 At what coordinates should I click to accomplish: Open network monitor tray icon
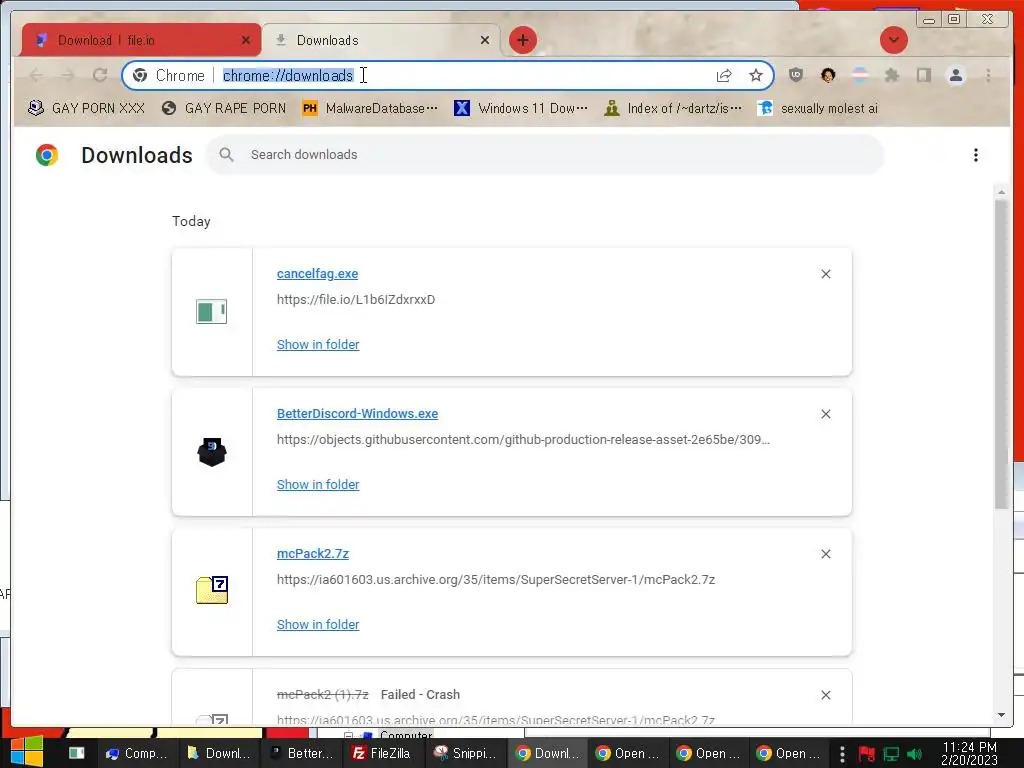click(891, 754)
